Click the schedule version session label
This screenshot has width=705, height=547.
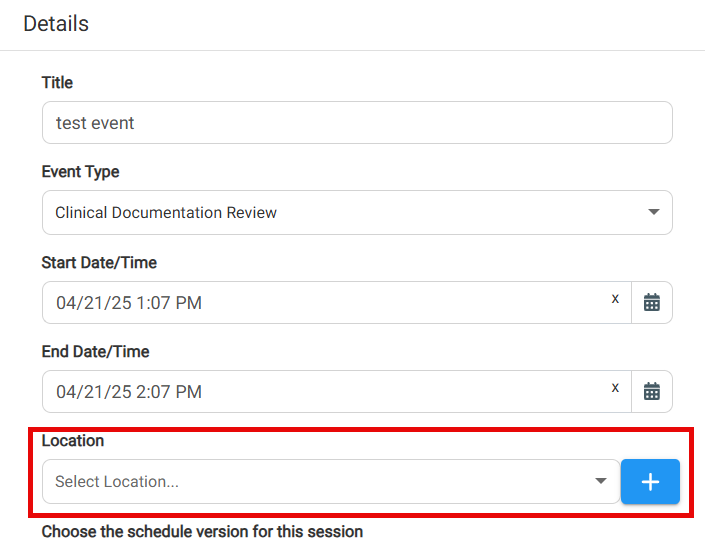point(202,532)
